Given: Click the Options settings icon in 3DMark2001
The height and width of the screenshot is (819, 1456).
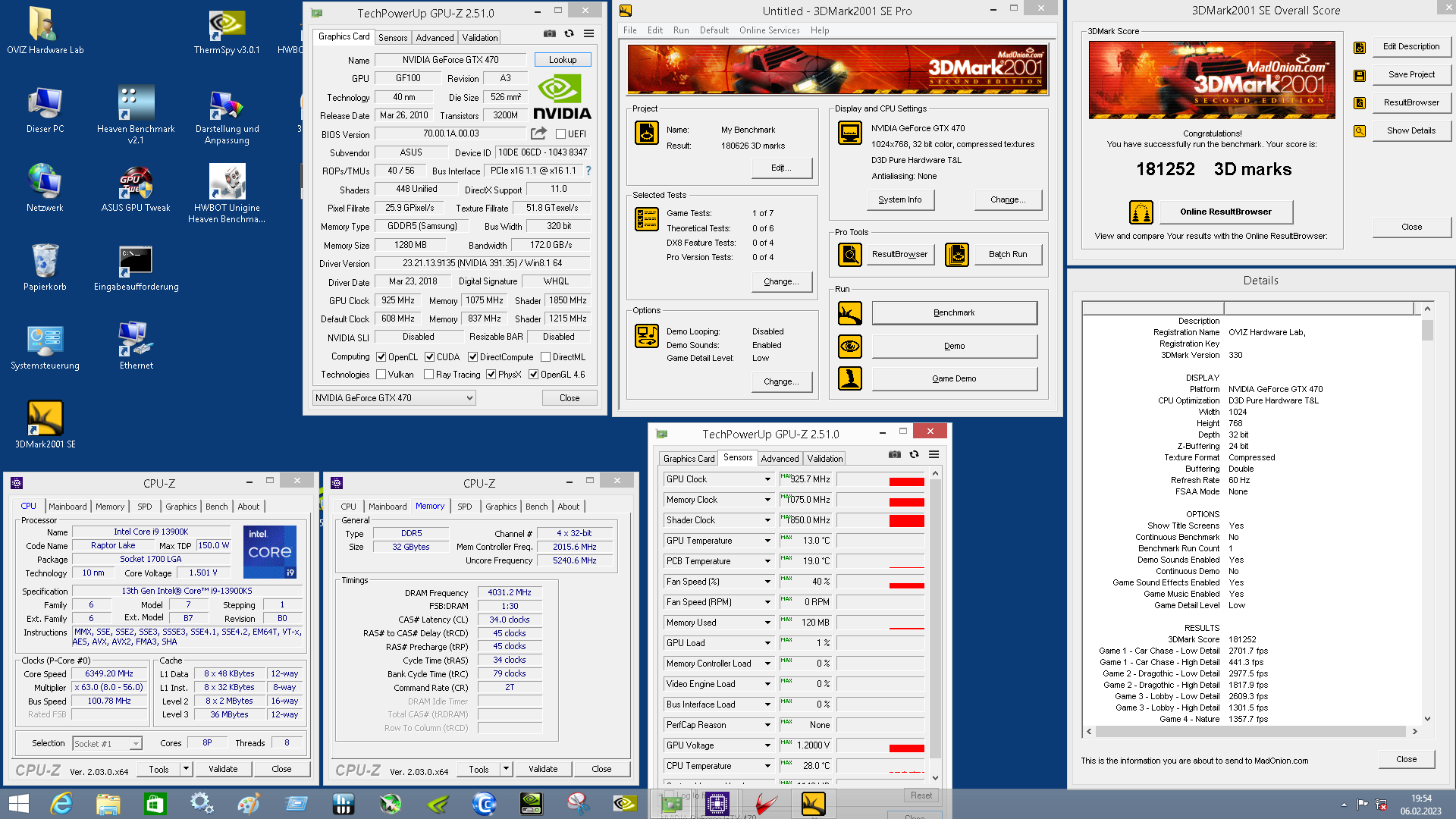Looking at the screenshot, I should click(x=647, y=336).
